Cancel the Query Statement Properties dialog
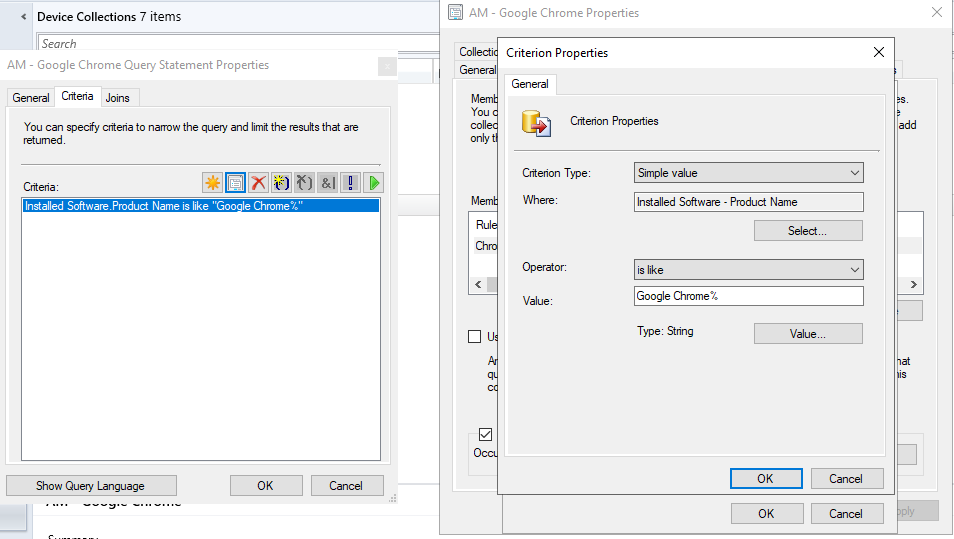Screen dimensions: 954x539 tap(347, 486)
